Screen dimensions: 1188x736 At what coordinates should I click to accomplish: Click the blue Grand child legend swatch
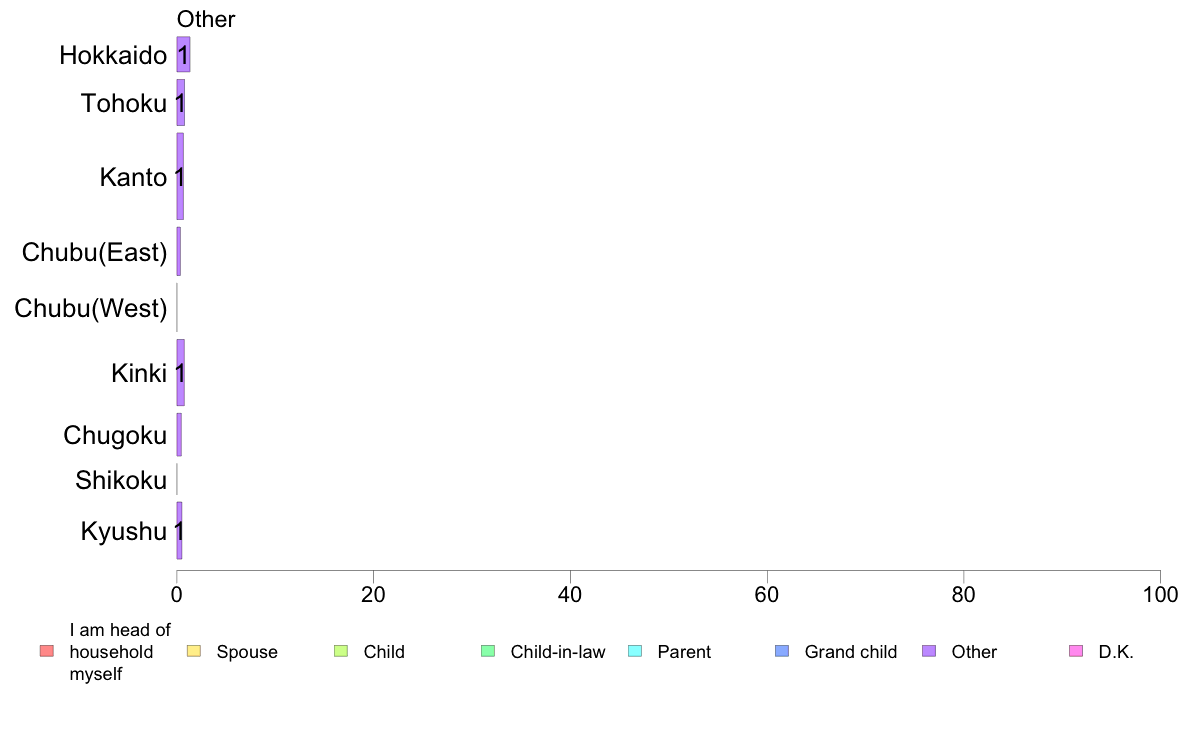point(782,652)
